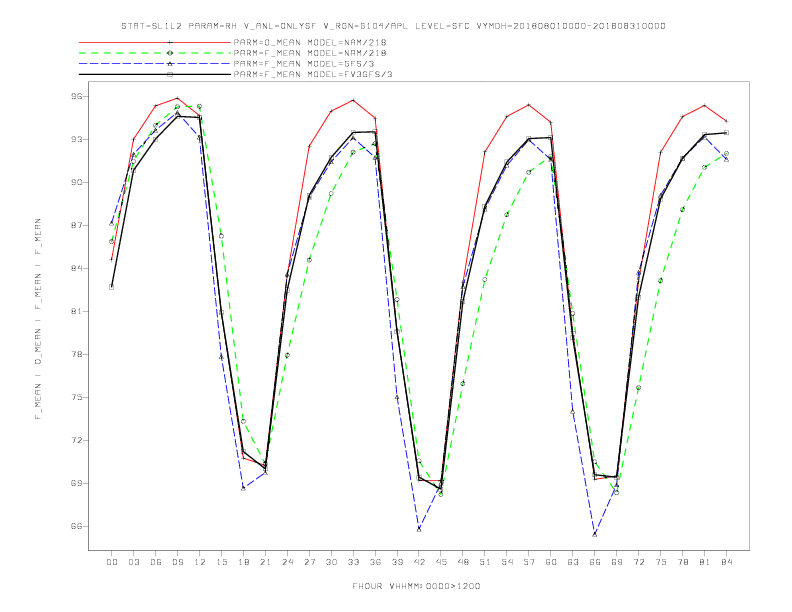Click y-axis tick value 90
The image size is (792, 612).
[x=76, y=182]
